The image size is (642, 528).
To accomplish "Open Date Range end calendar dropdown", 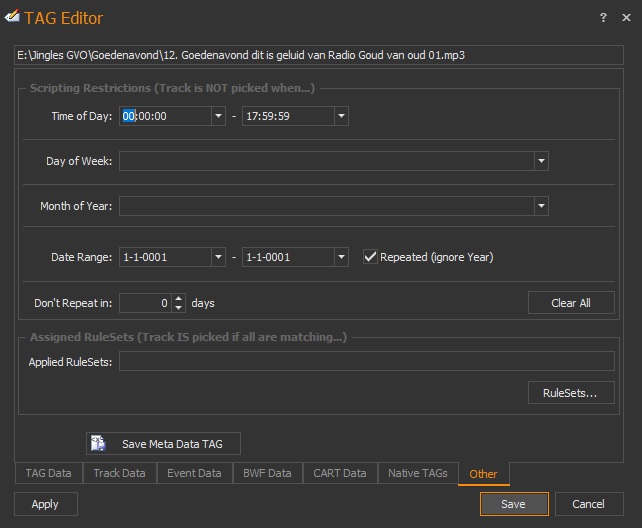I will 341,257.
